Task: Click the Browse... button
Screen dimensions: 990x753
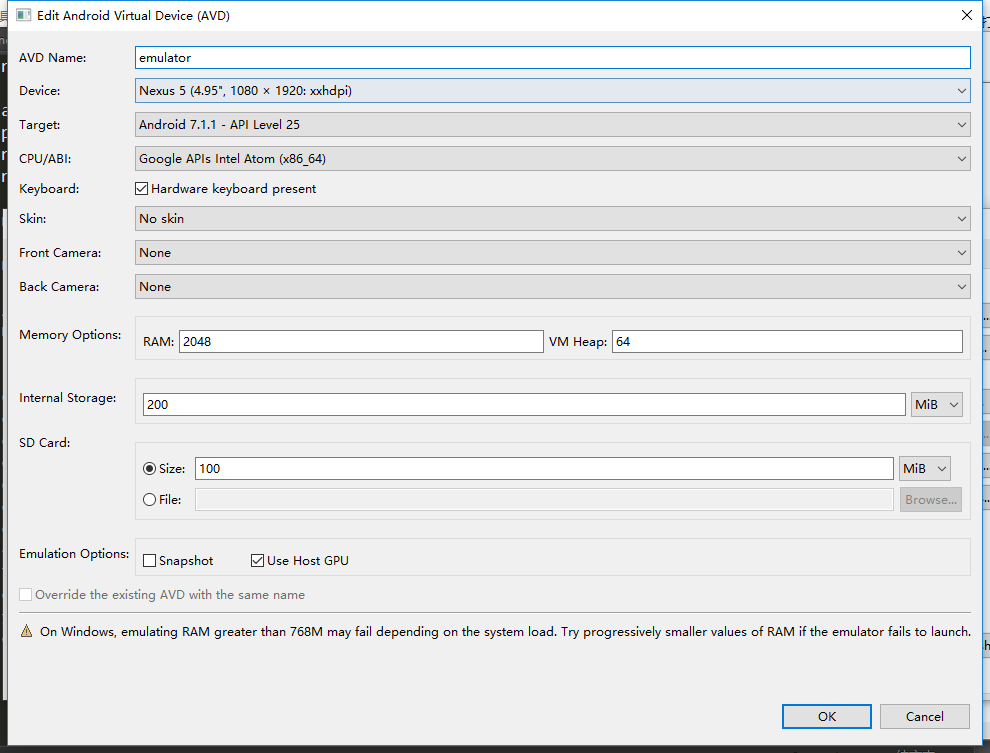Action: pyautogui.click(x=931, y=500)
